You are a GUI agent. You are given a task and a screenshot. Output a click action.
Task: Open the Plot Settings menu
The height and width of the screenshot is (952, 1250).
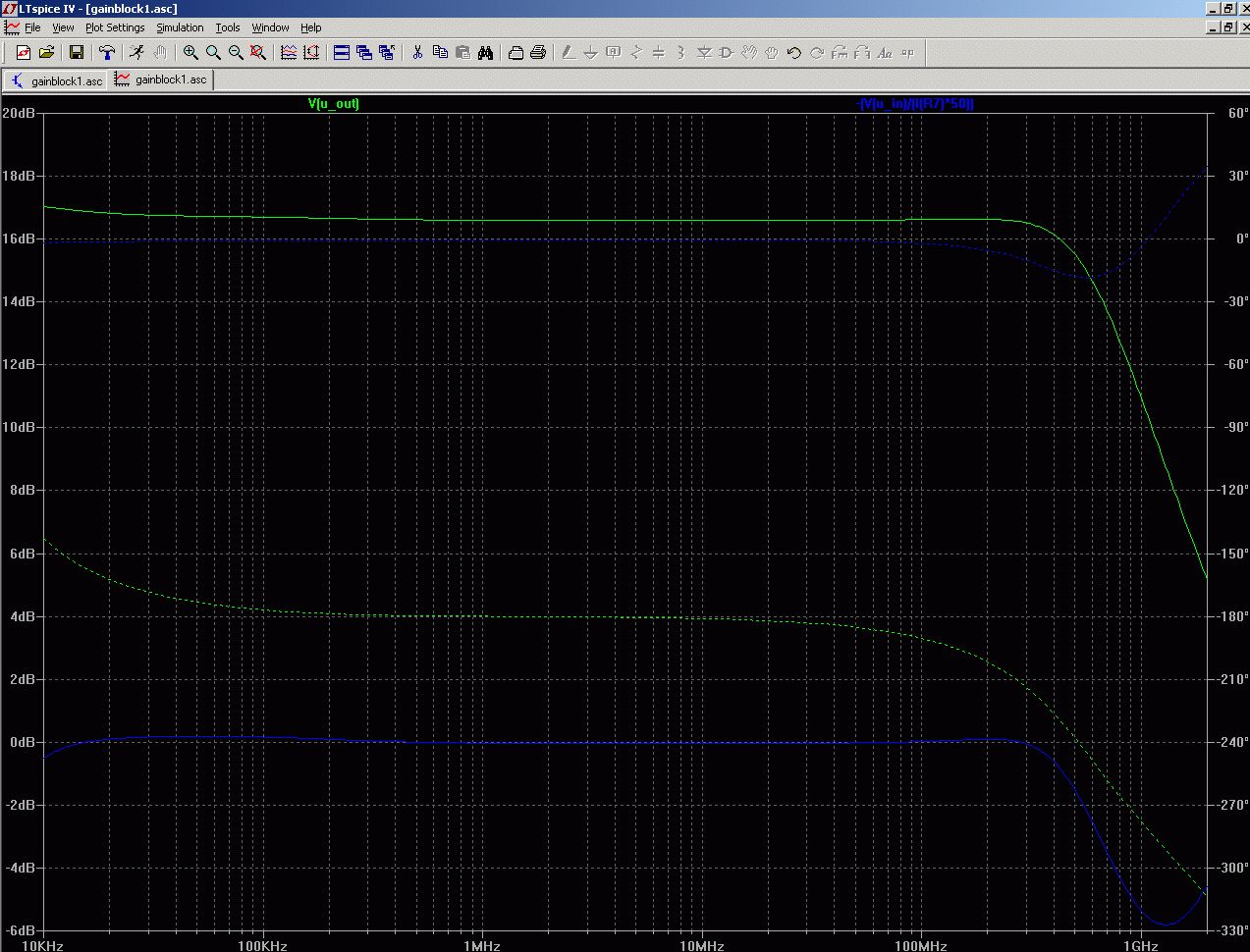(115, 27)
